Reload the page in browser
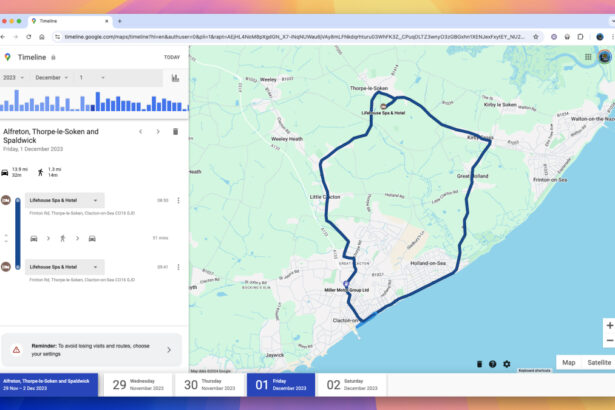The image size is (615, 410). tap(29, 37)
